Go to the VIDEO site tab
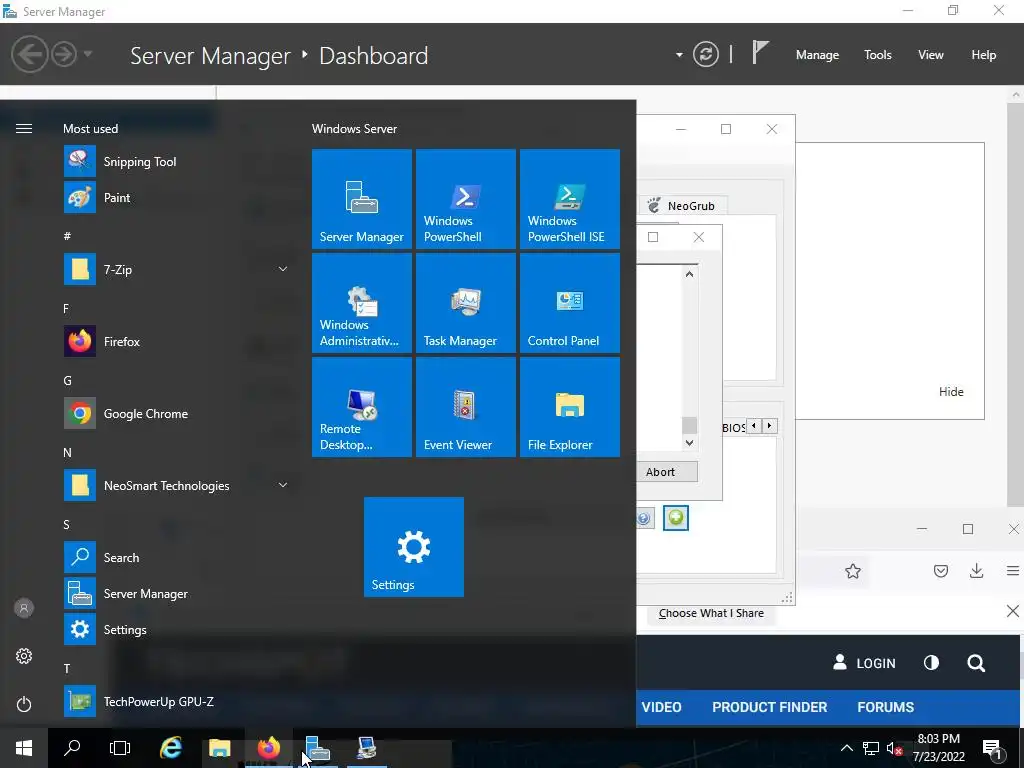Viewport: 1024px width, 768px height. [x=661, y=707]
